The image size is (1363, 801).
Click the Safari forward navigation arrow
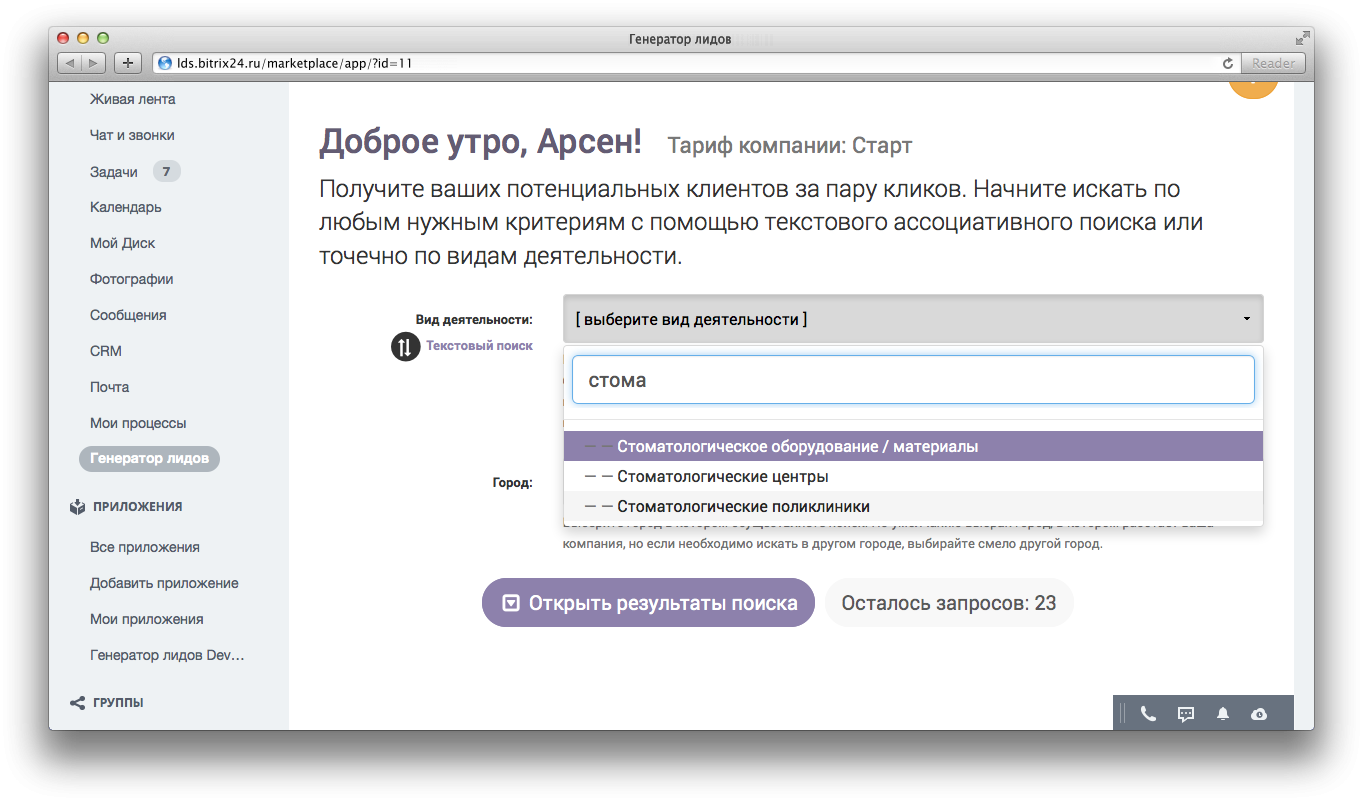click(x=94, y=63)
